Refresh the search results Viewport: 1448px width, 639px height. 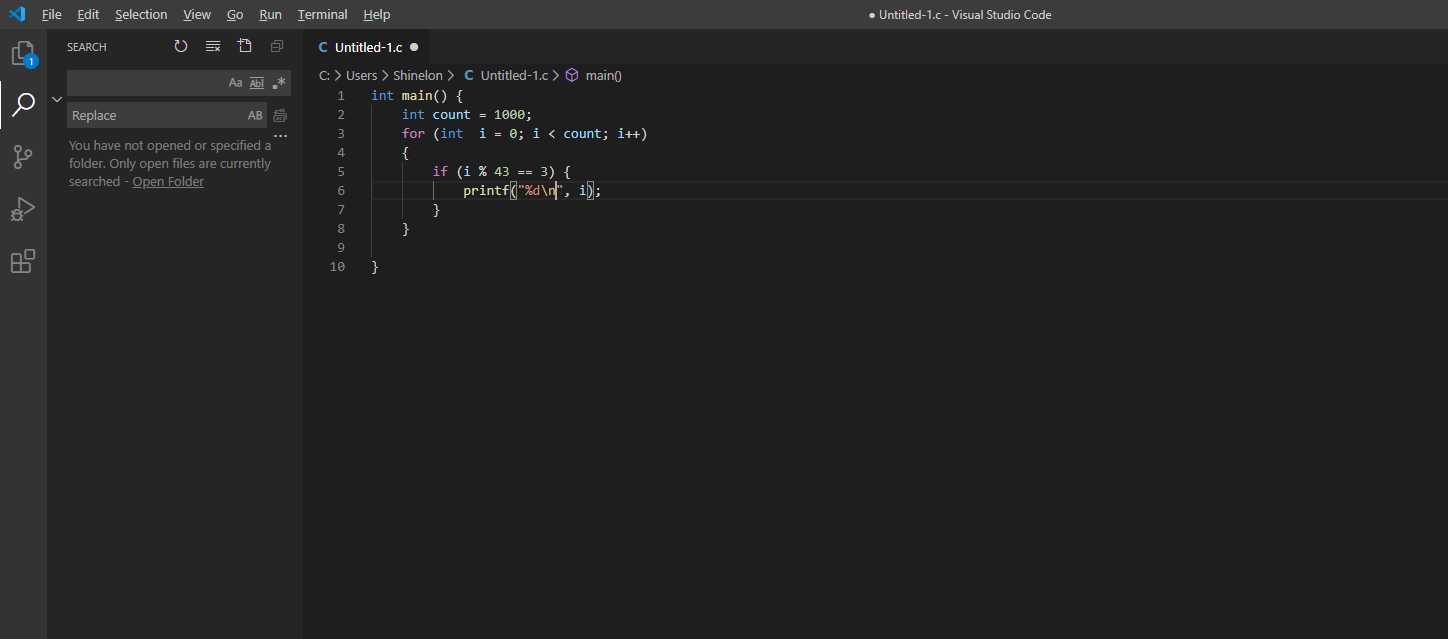[x=181, y=46]
